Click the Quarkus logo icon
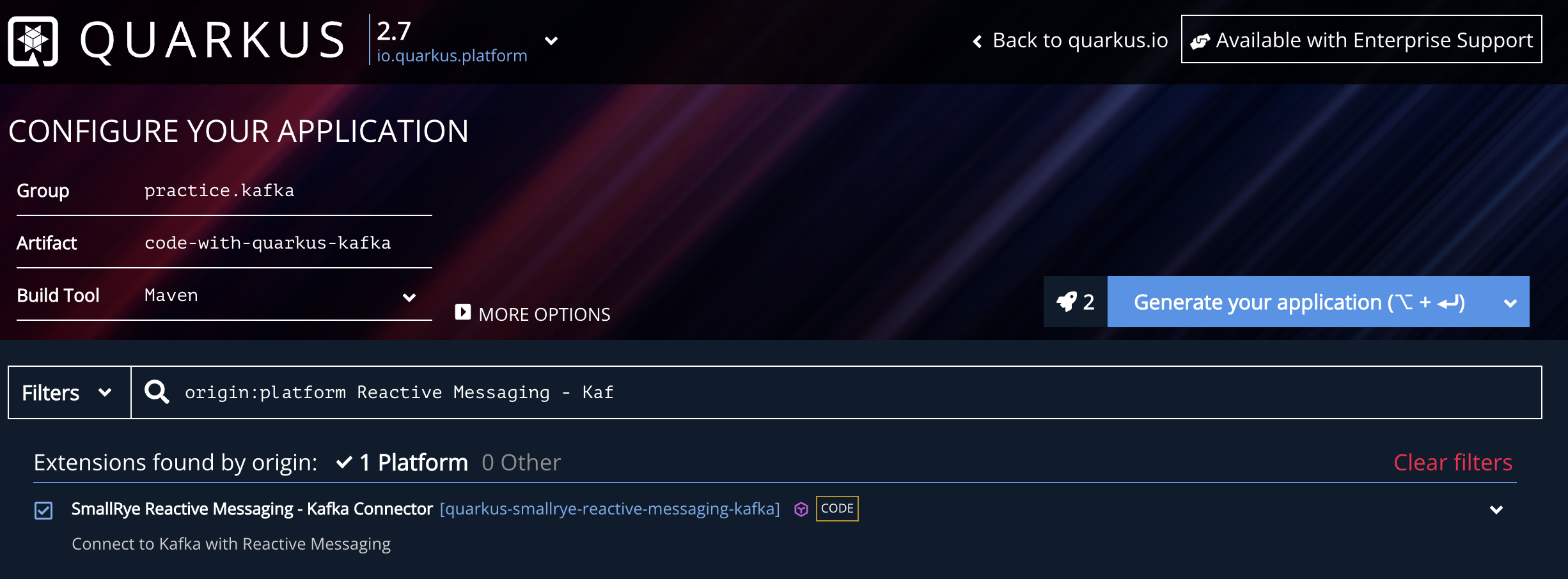1568x579 pixels. tap(33, 41)
